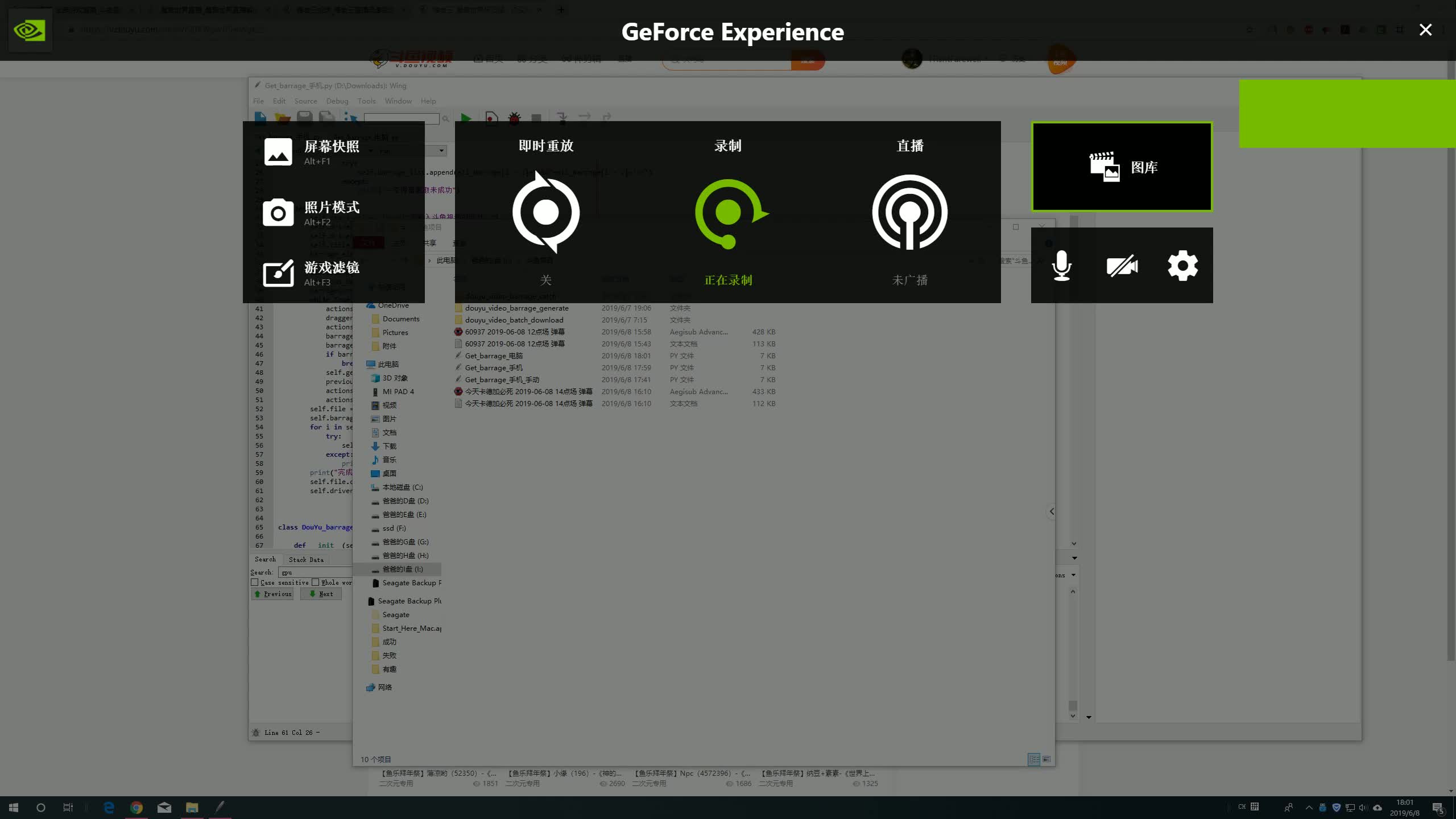Show hidden system tray icons
The image size is (1456, 819).
click(x=1309, y=808)
